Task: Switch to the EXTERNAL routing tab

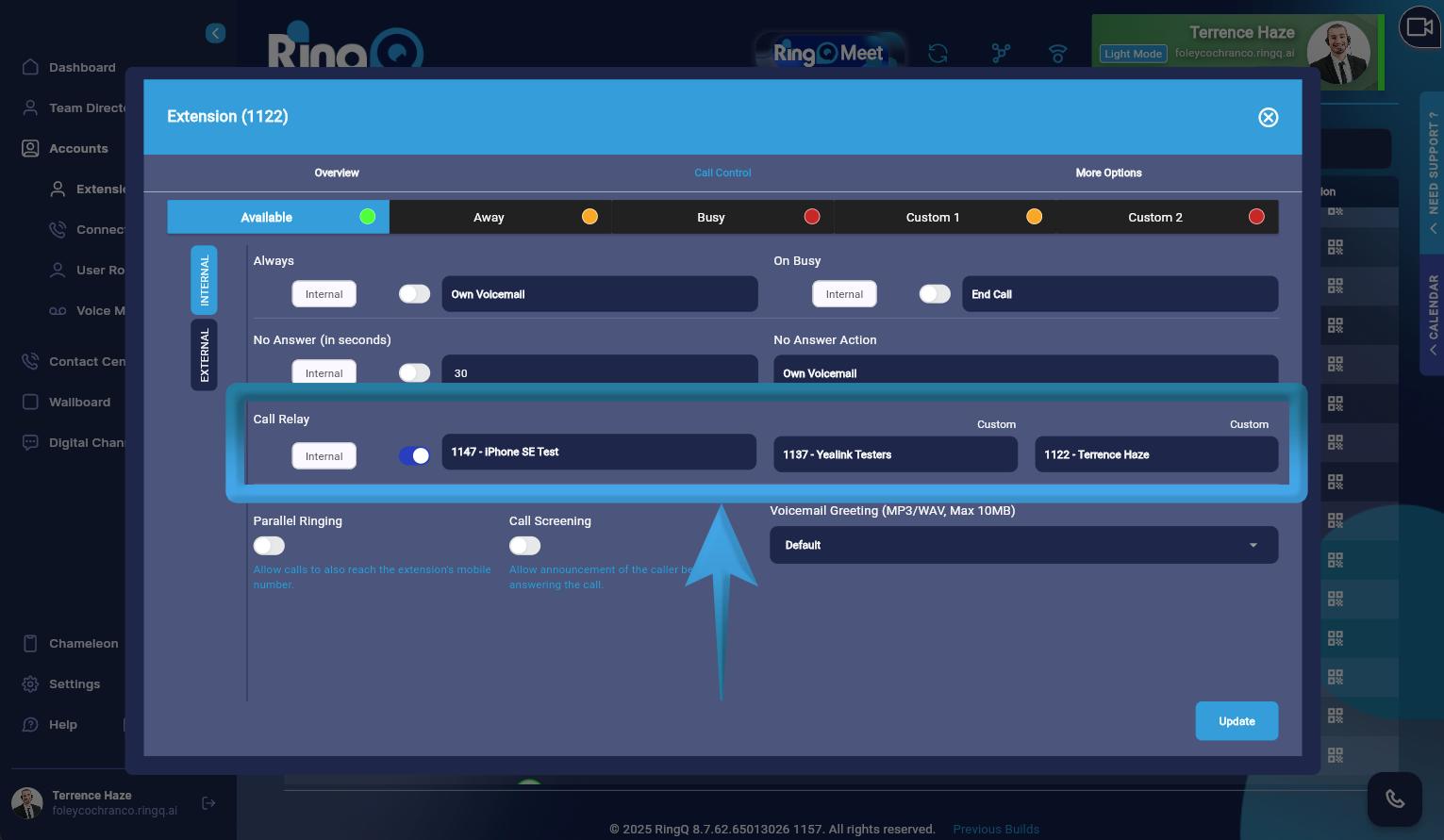Action: (x=204, y=354)
